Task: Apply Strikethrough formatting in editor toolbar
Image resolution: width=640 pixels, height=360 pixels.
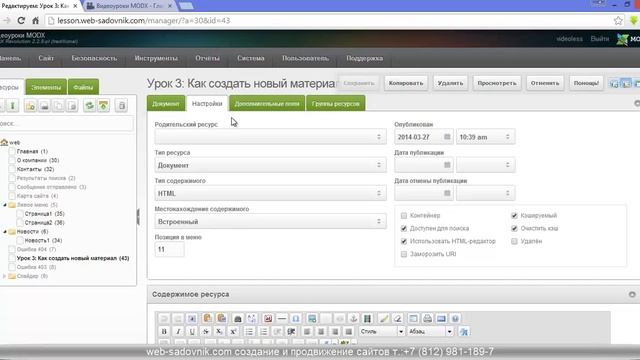Action: tap(206, 331)
